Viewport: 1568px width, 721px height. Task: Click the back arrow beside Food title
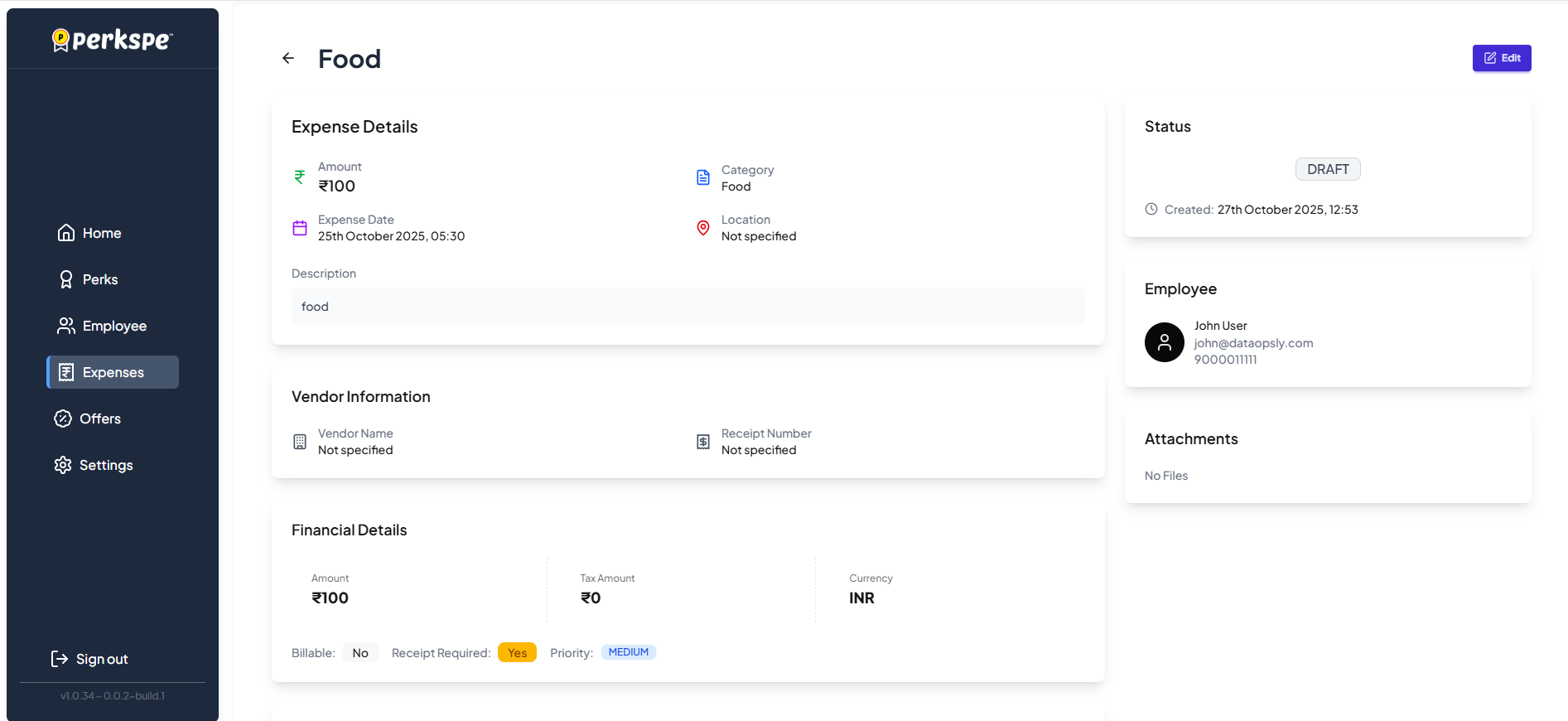[x=288, y=58]
